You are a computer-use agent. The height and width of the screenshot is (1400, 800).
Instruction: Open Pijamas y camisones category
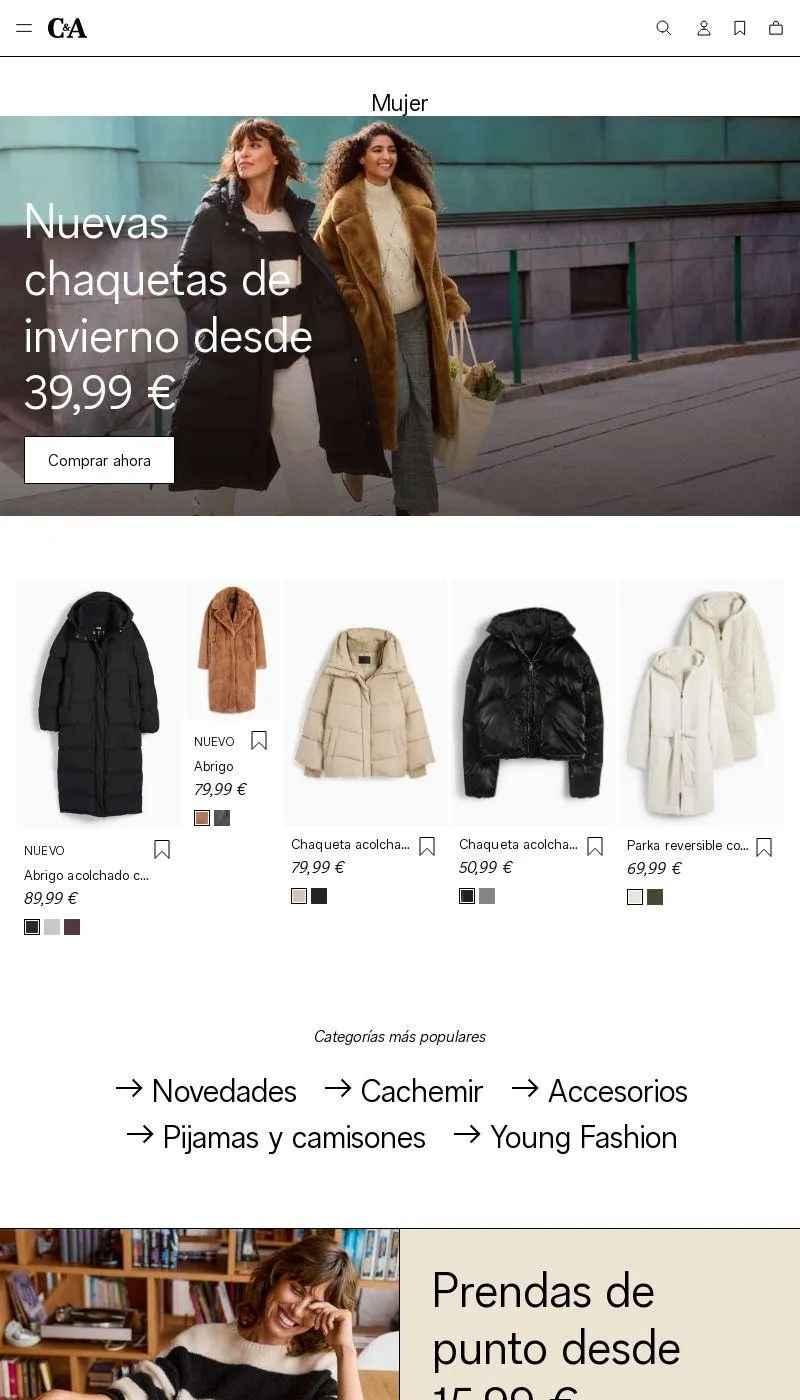[x=276, y=1137]
